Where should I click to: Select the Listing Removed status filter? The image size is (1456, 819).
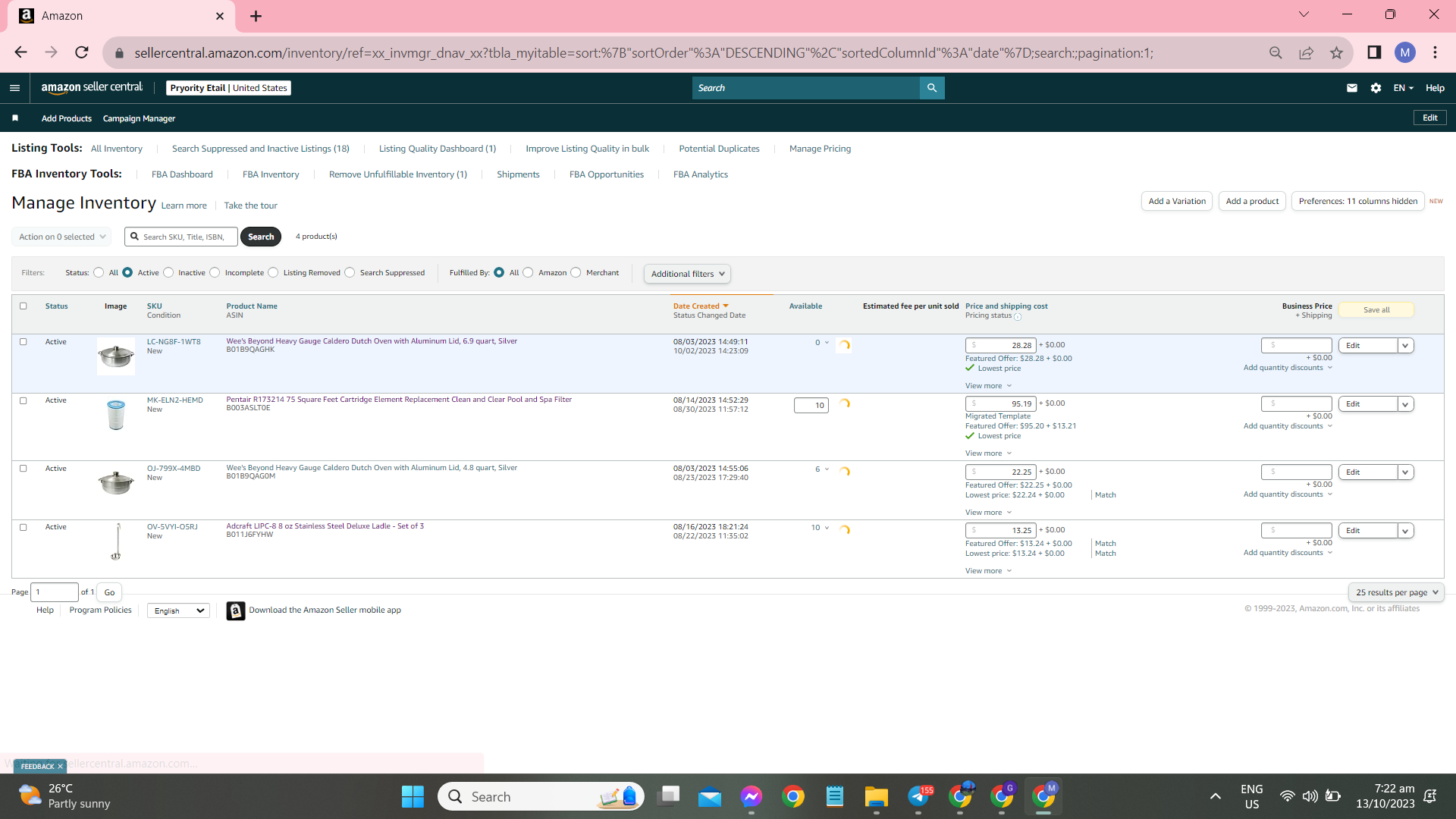pos(273,273)
